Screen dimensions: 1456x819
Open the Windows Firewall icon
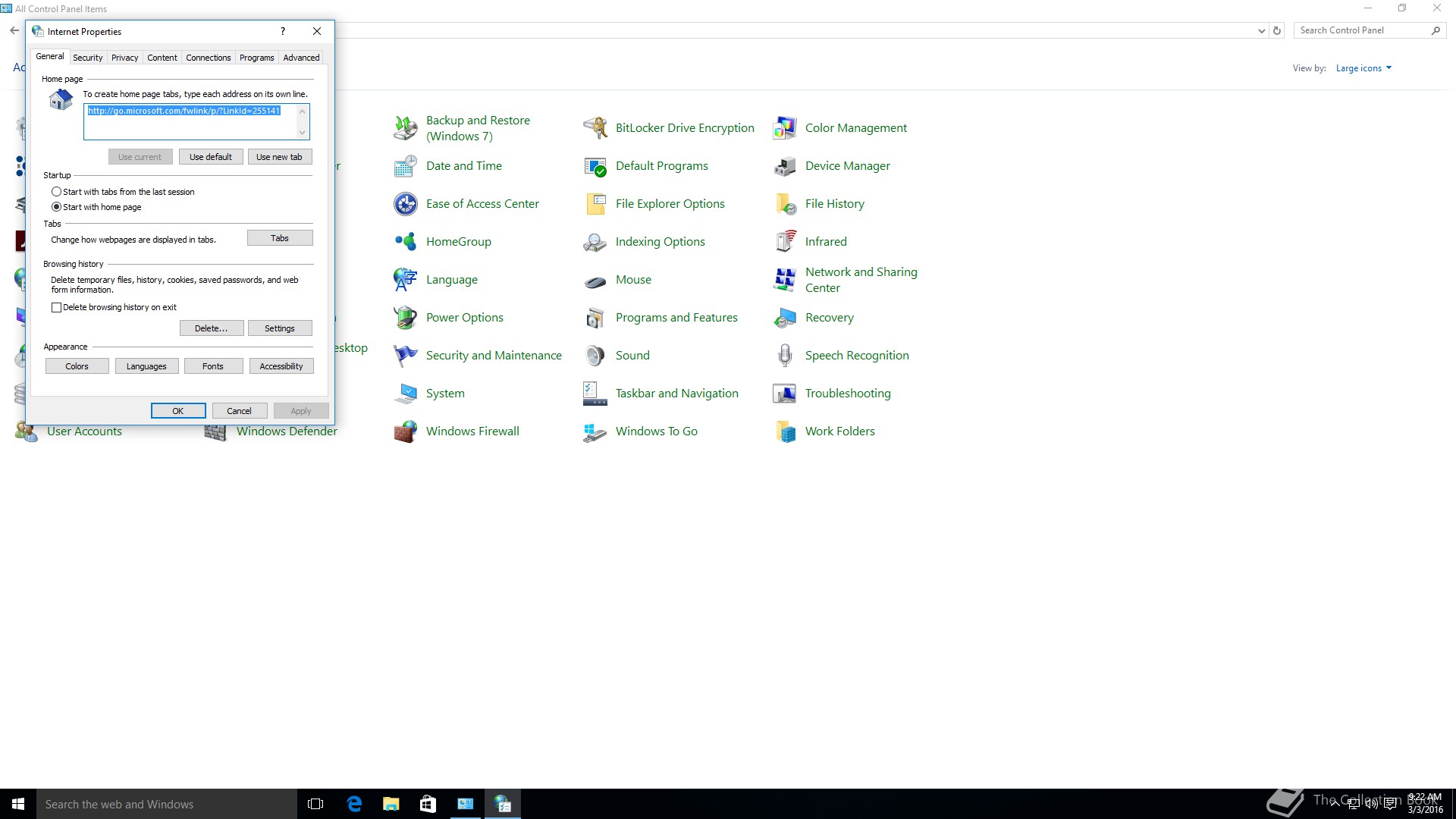coord(406,431)
